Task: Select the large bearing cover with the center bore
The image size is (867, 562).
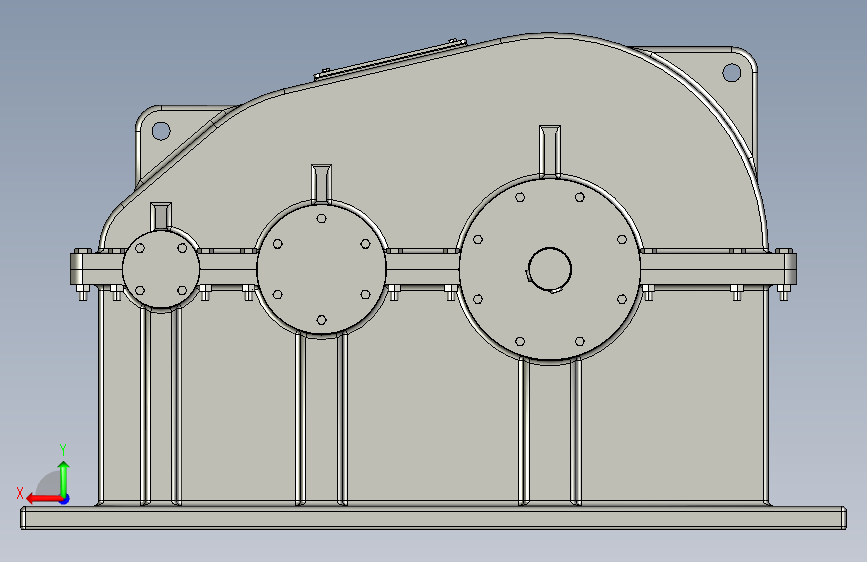Action: tap(550, 269)
